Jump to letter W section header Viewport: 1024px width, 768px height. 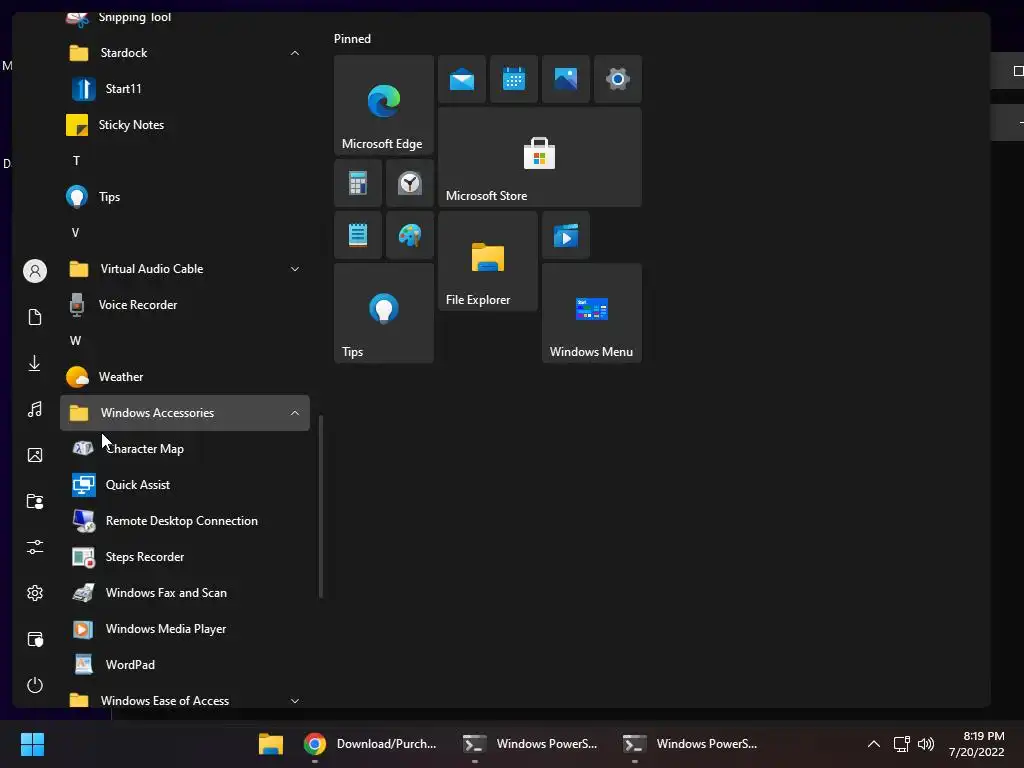pyautogui.click(x=76, y=341)
